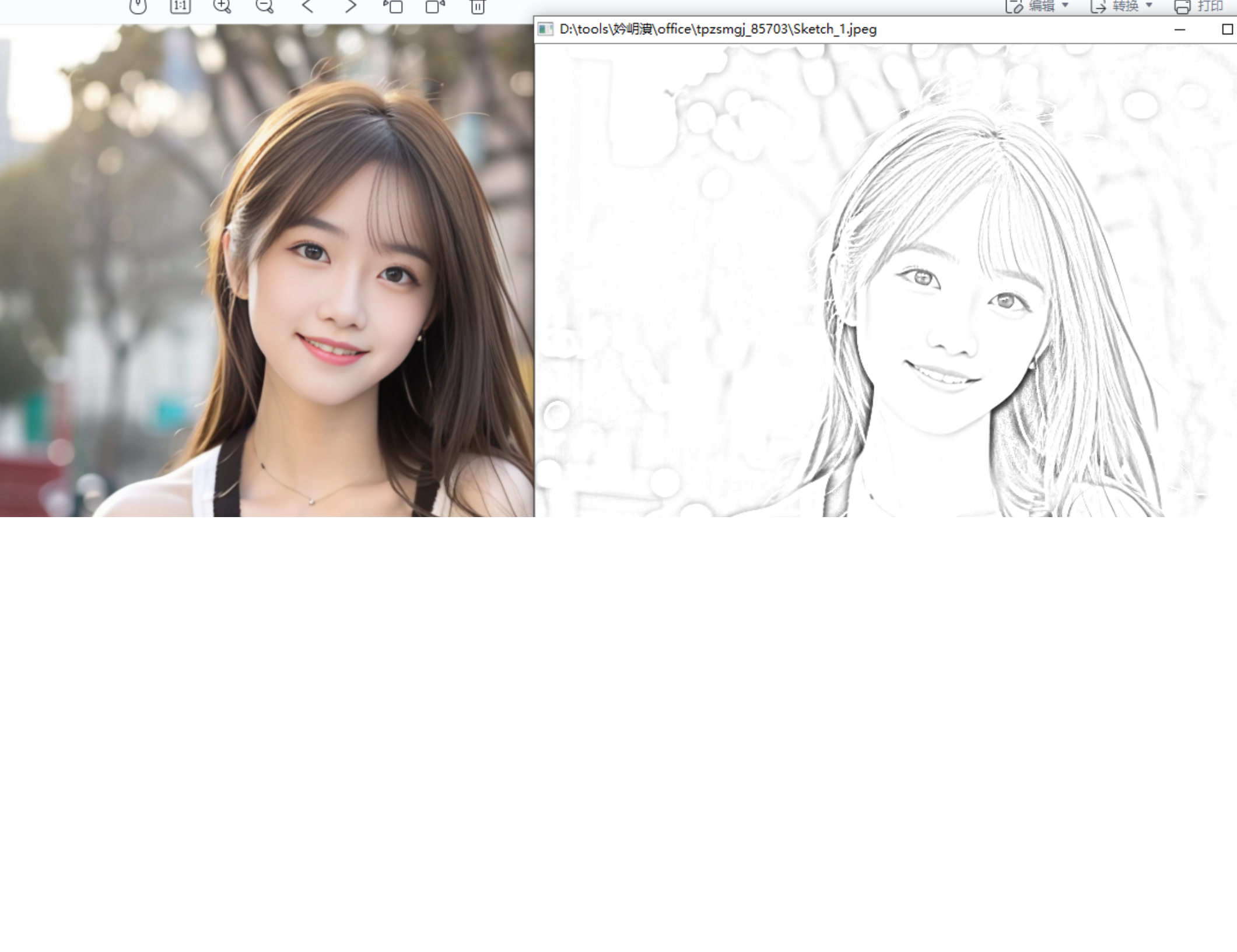The height and width of the screenshot is (952, 1237).
Task: Zoom out of the photo
Action: click(265, 6)
